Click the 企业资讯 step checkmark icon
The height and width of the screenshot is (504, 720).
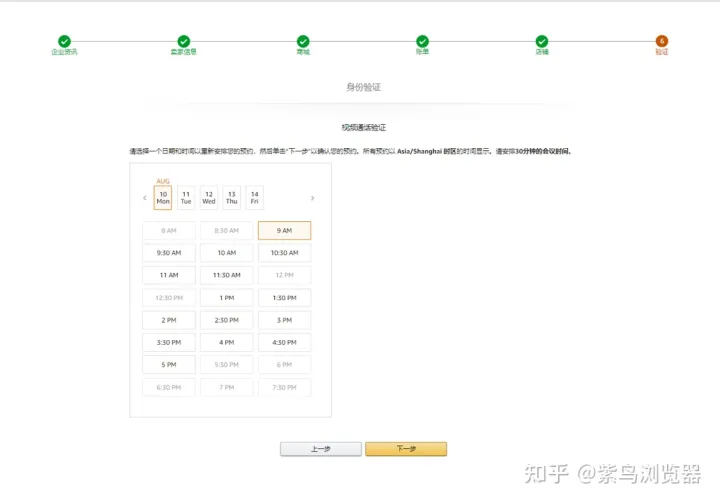tap(64, 41)
